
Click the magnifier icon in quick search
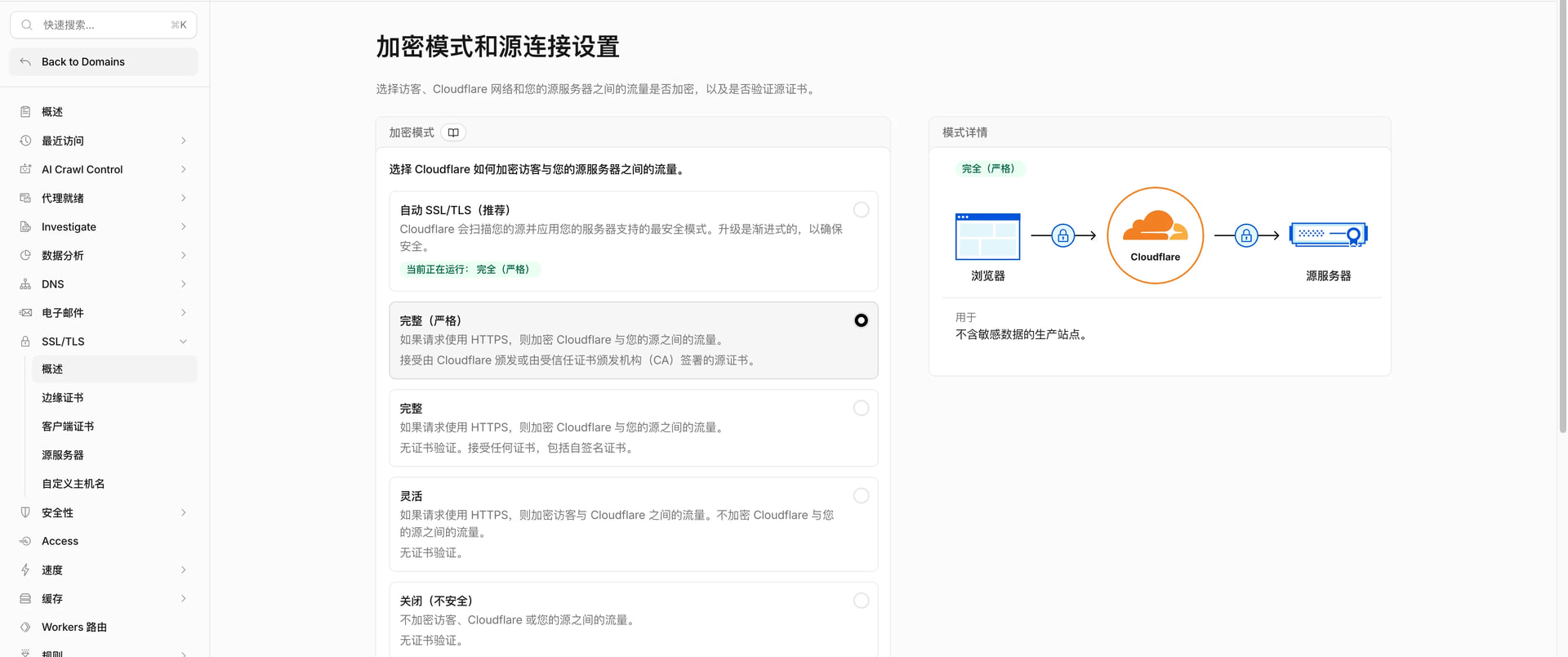27,25
